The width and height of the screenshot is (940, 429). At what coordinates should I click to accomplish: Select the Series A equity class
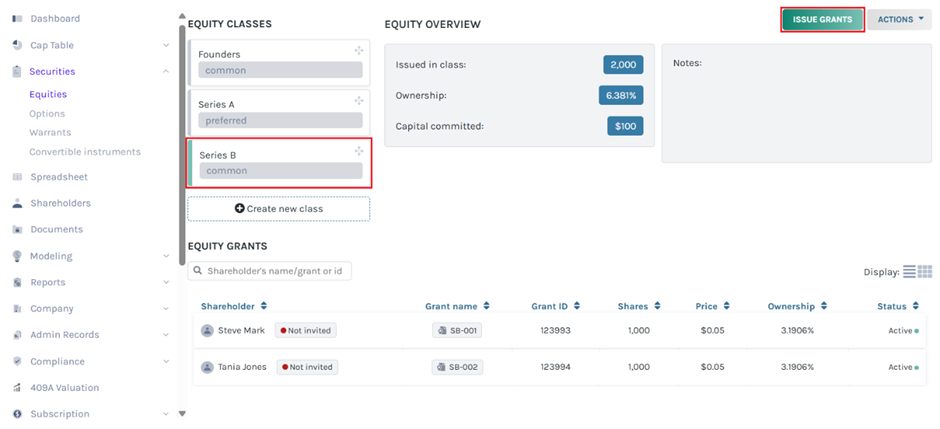pyautogui.click(x=279, y=113)
